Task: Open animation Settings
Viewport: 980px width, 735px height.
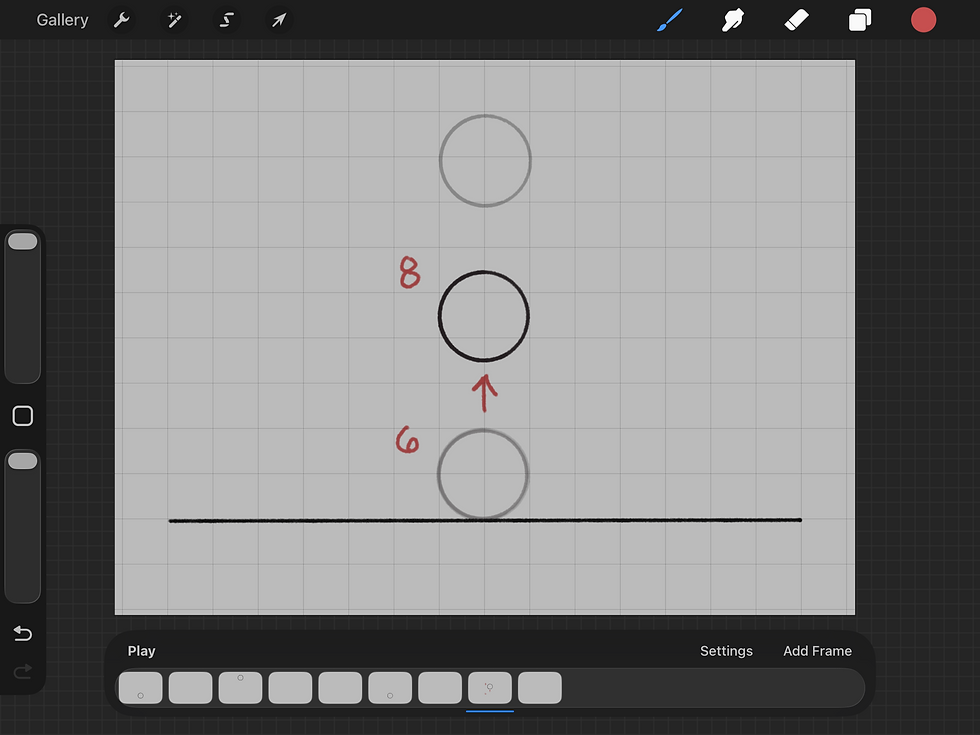Action: 726,651
